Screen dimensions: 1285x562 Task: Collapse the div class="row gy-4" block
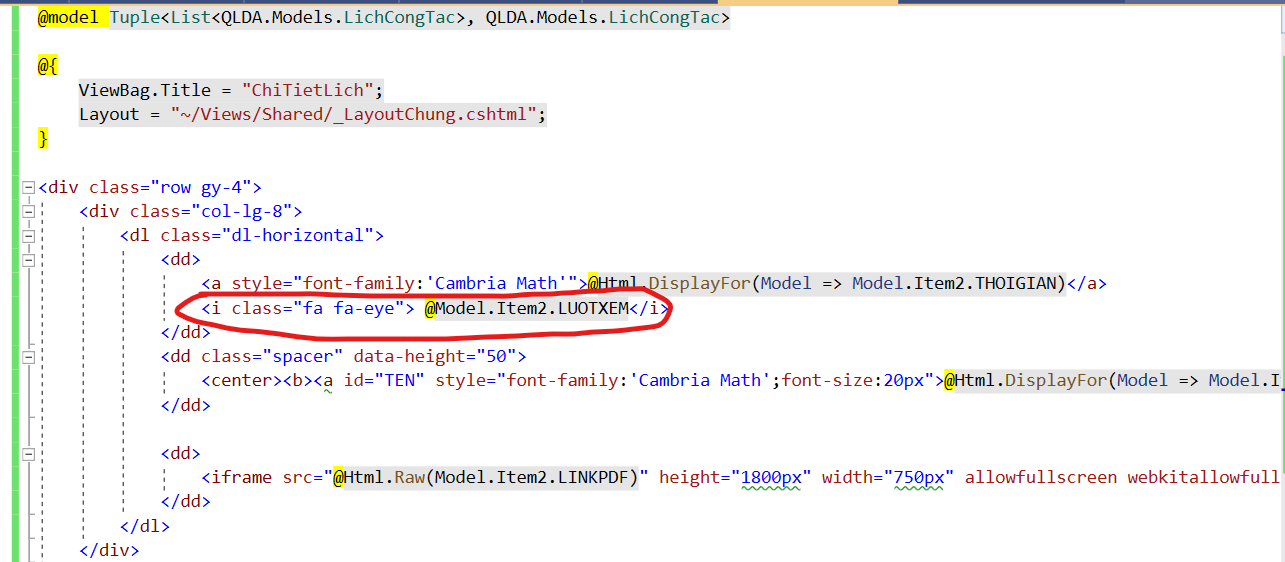click(x=29, y=187)
